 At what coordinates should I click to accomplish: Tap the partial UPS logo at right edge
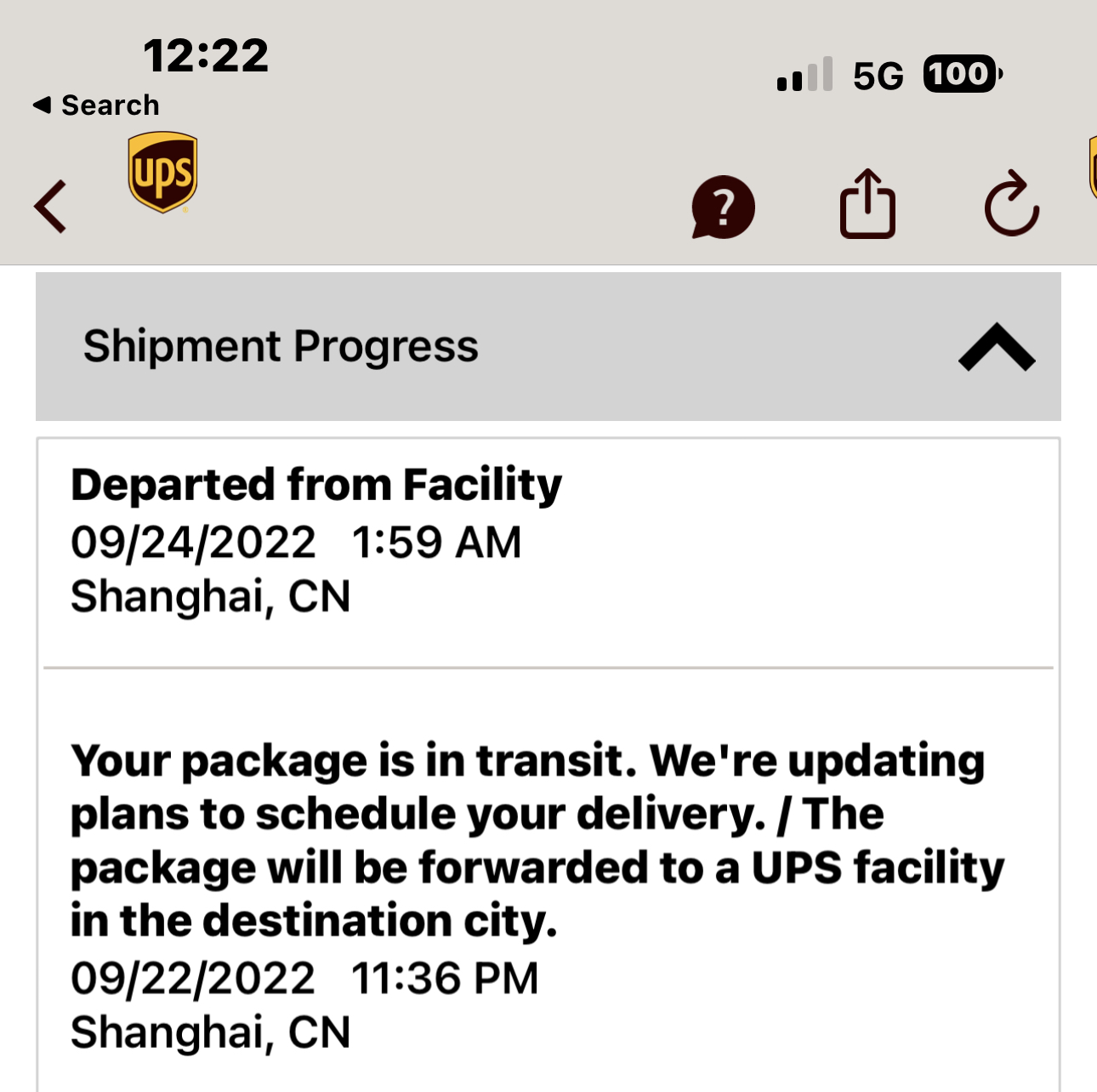pos(1091,168)
